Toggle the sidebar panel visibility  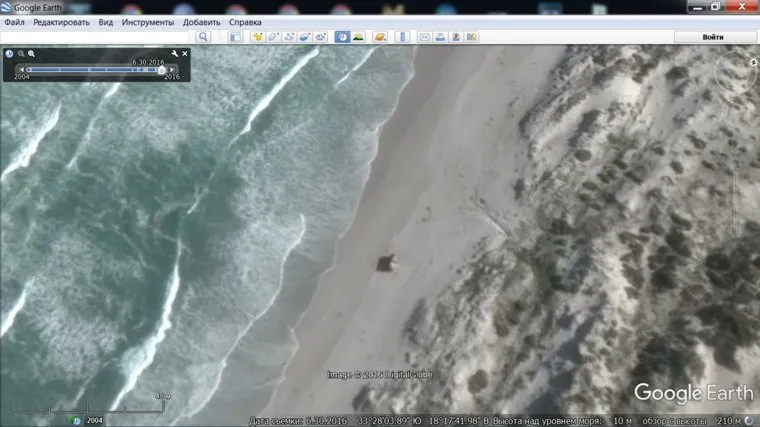pos(235,37)
